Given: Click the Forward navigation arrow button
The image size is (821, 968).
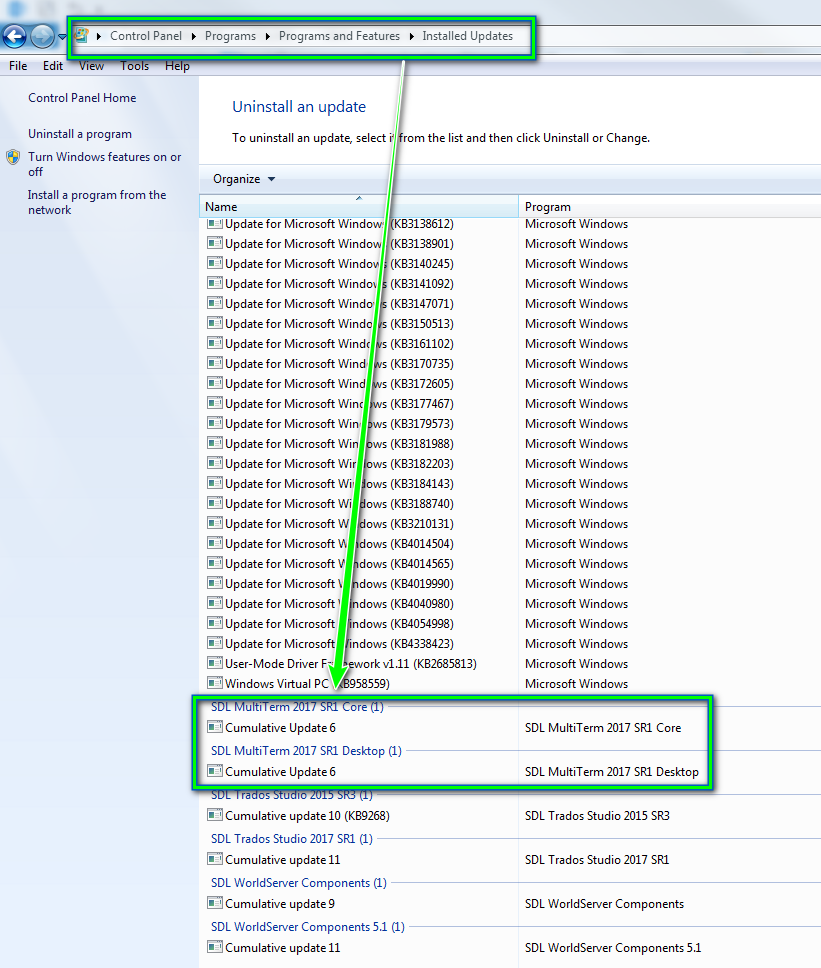Looking at the screenshot, I should tap(42, 37).
